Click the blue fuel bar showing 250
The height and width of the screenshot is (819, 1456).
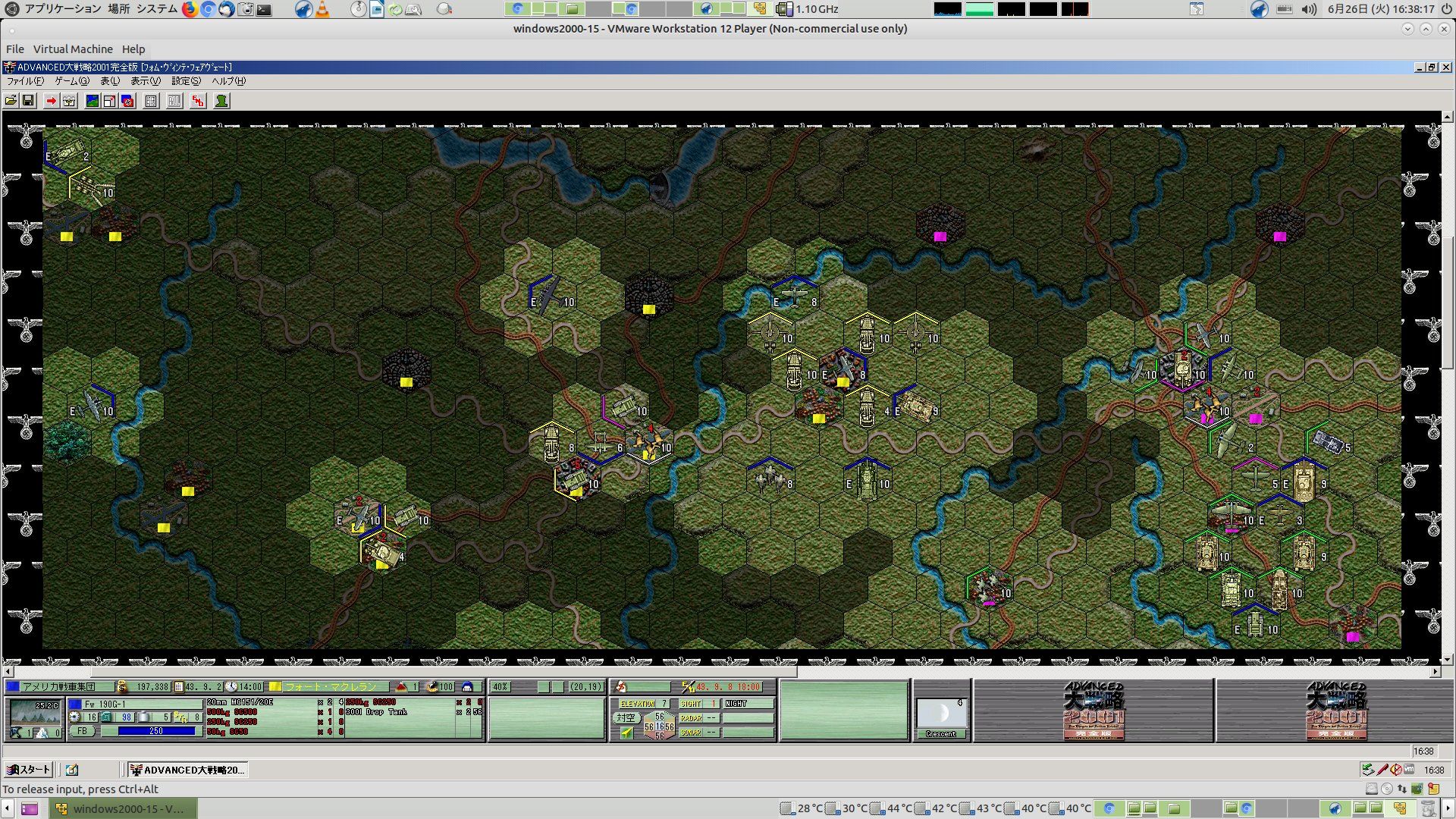[x=155, y=731]
